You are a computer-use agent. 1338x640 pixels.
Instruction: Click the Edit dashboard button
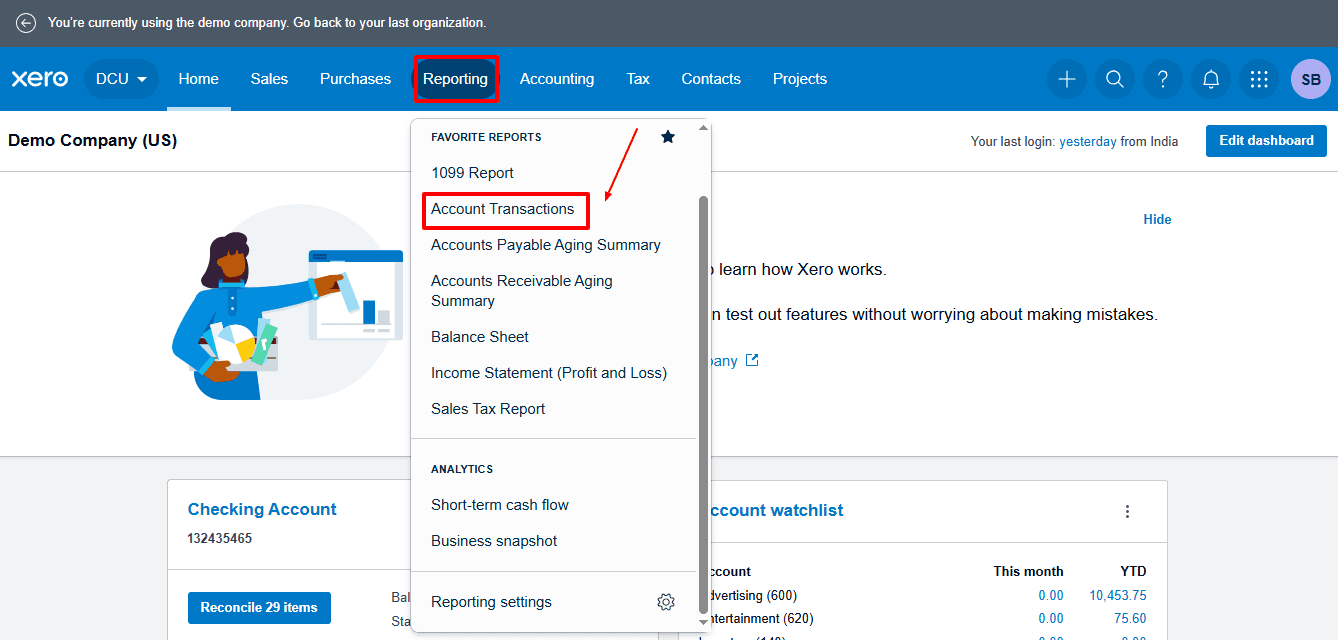coord(1266,141)
